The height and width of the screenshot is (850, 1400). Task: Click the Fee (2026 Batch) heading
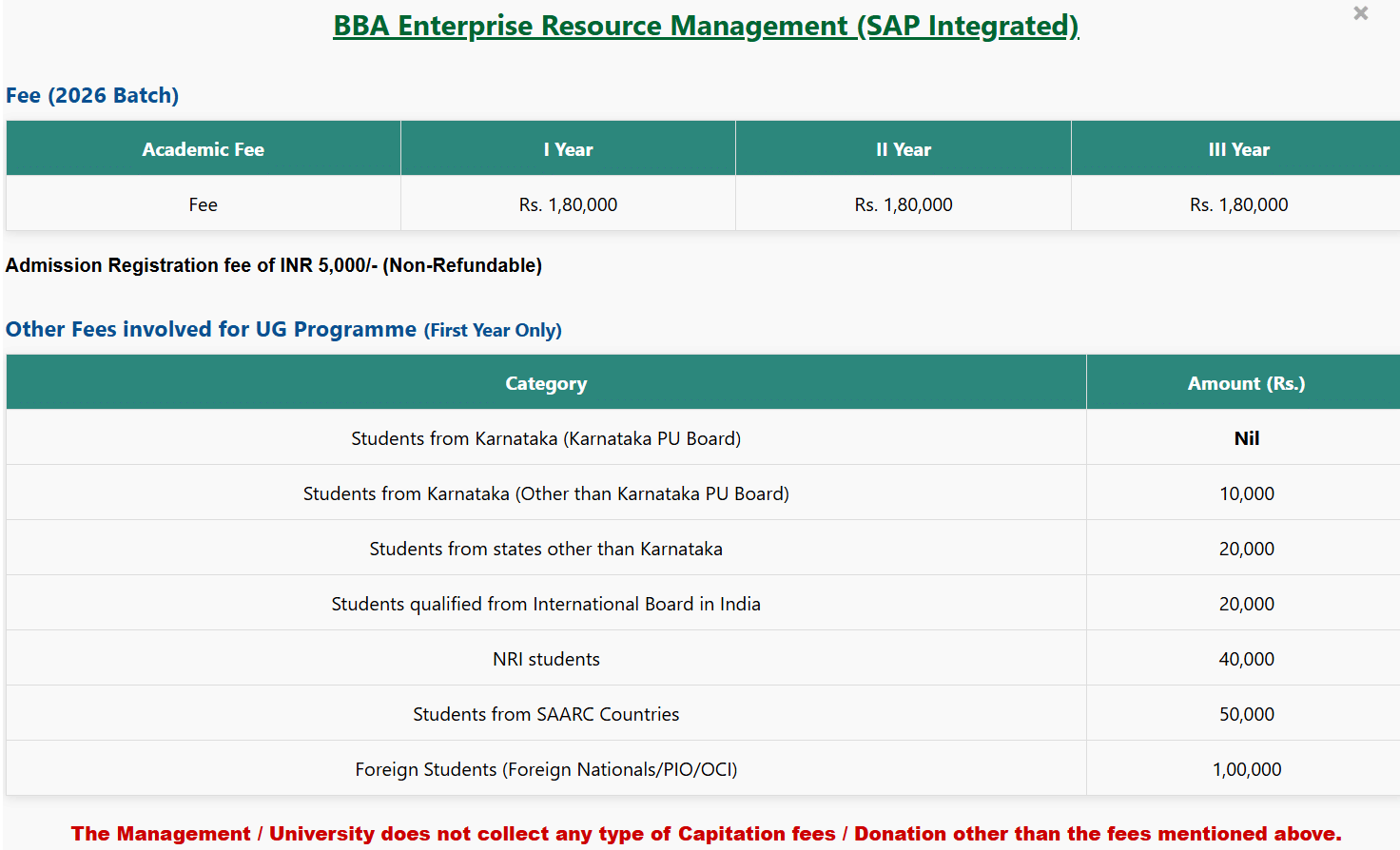(x=92, y=95)
